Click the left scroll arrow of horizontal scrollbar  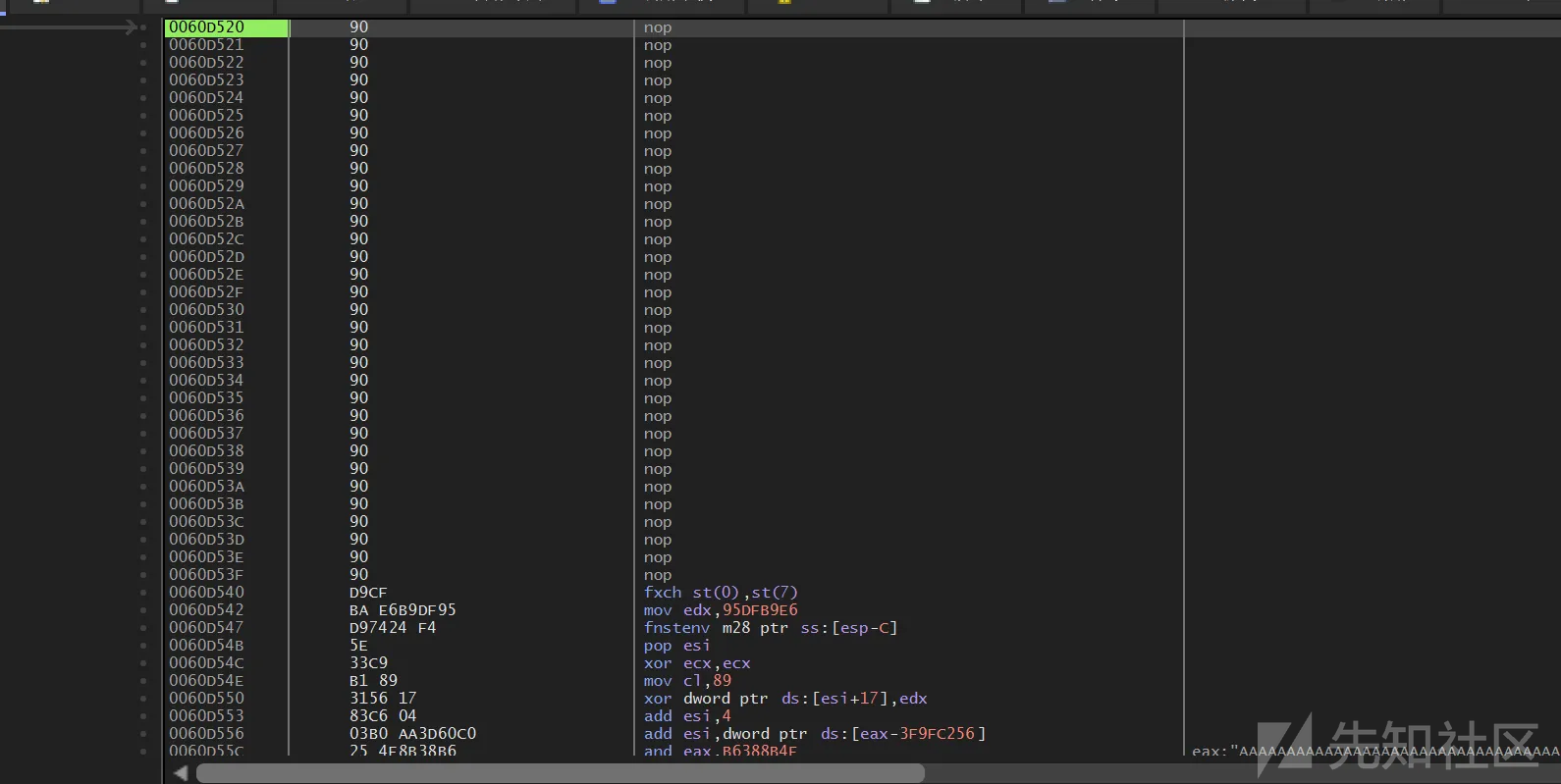[x=181, y=773]
